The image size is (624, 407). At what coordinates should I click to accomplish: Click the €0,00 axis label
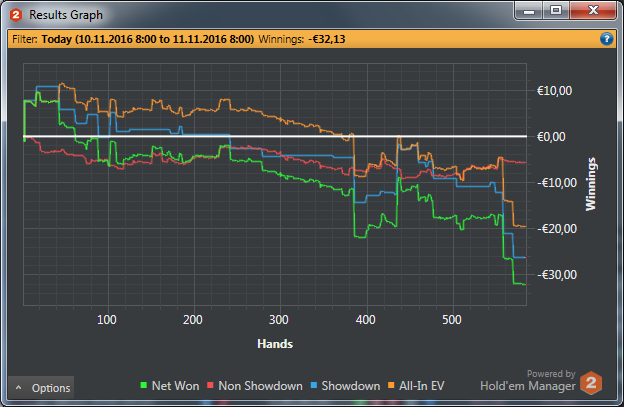point(551,137)
